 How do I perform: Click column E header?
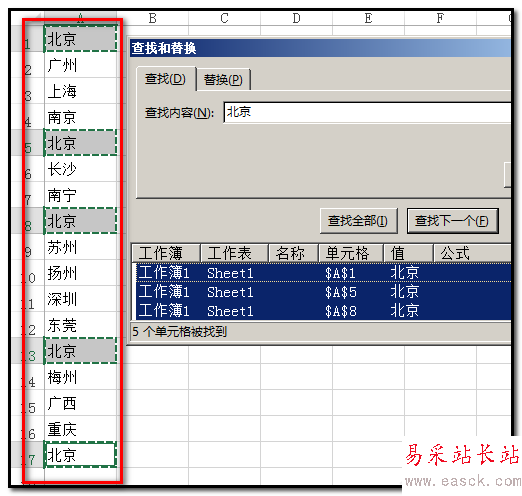coord(368,18)
